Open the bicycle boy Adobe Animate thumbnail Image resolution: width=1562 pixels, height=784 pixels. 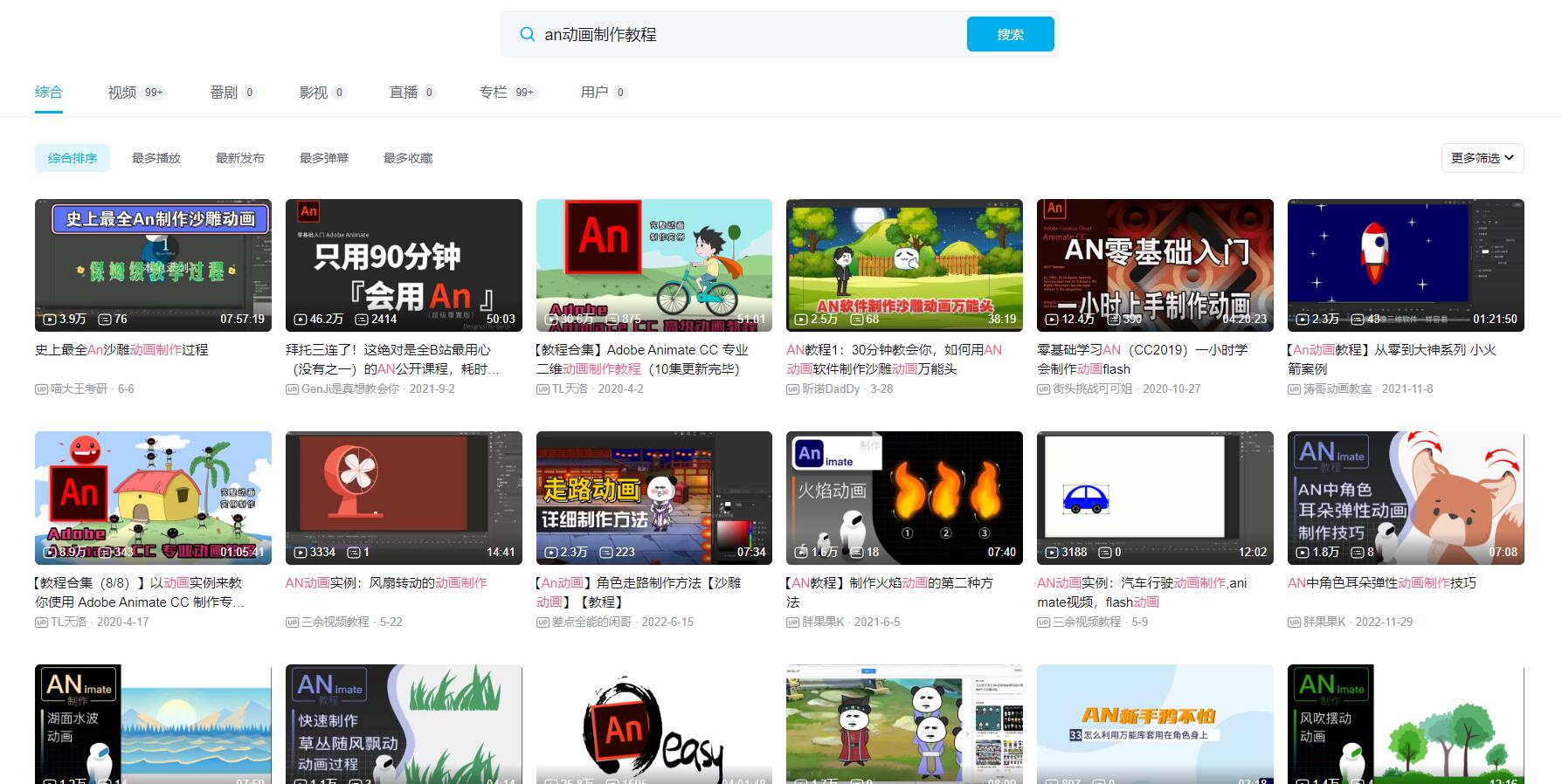(x=654, y=265)
